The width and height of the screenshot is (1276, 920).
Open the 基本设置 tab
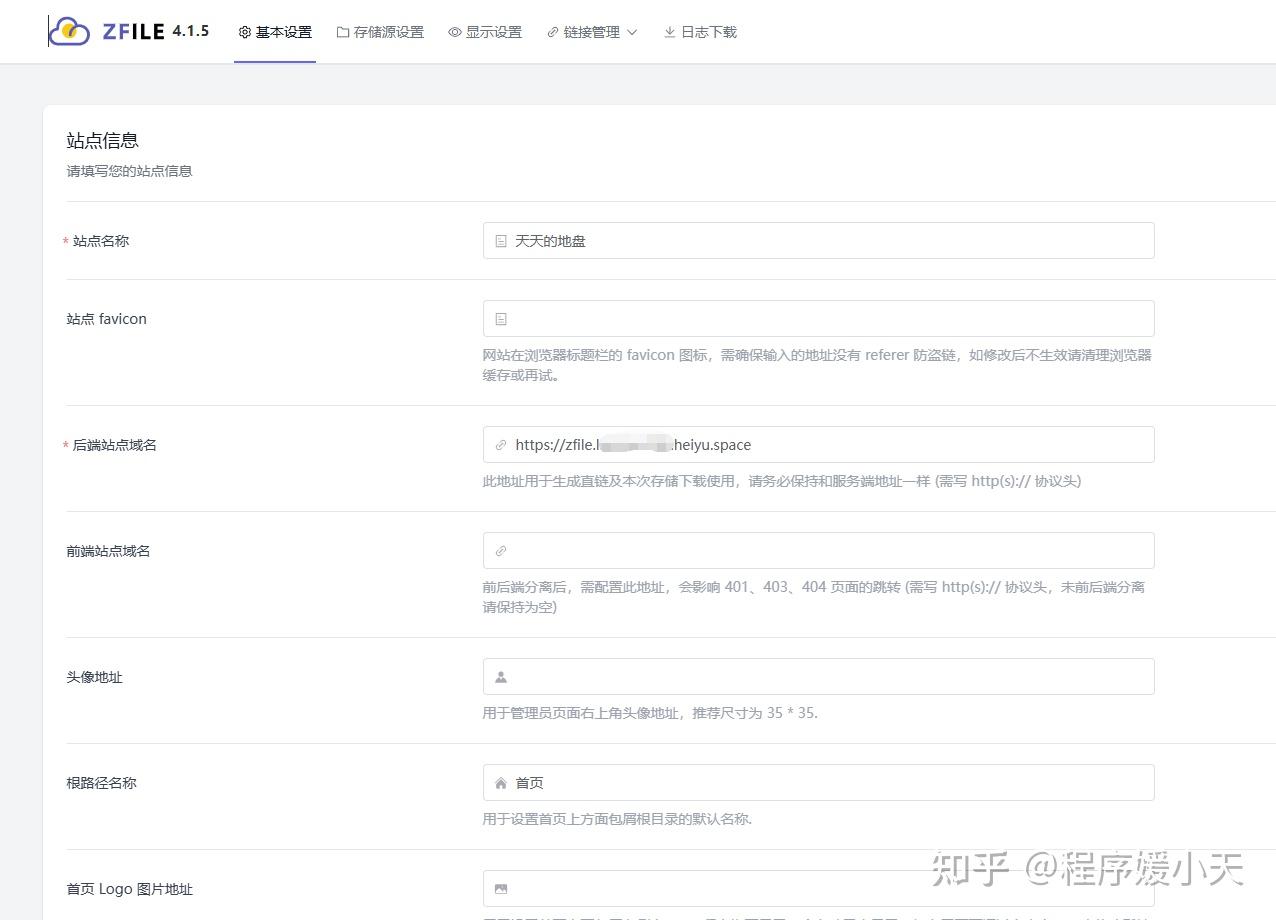point(275,32)
